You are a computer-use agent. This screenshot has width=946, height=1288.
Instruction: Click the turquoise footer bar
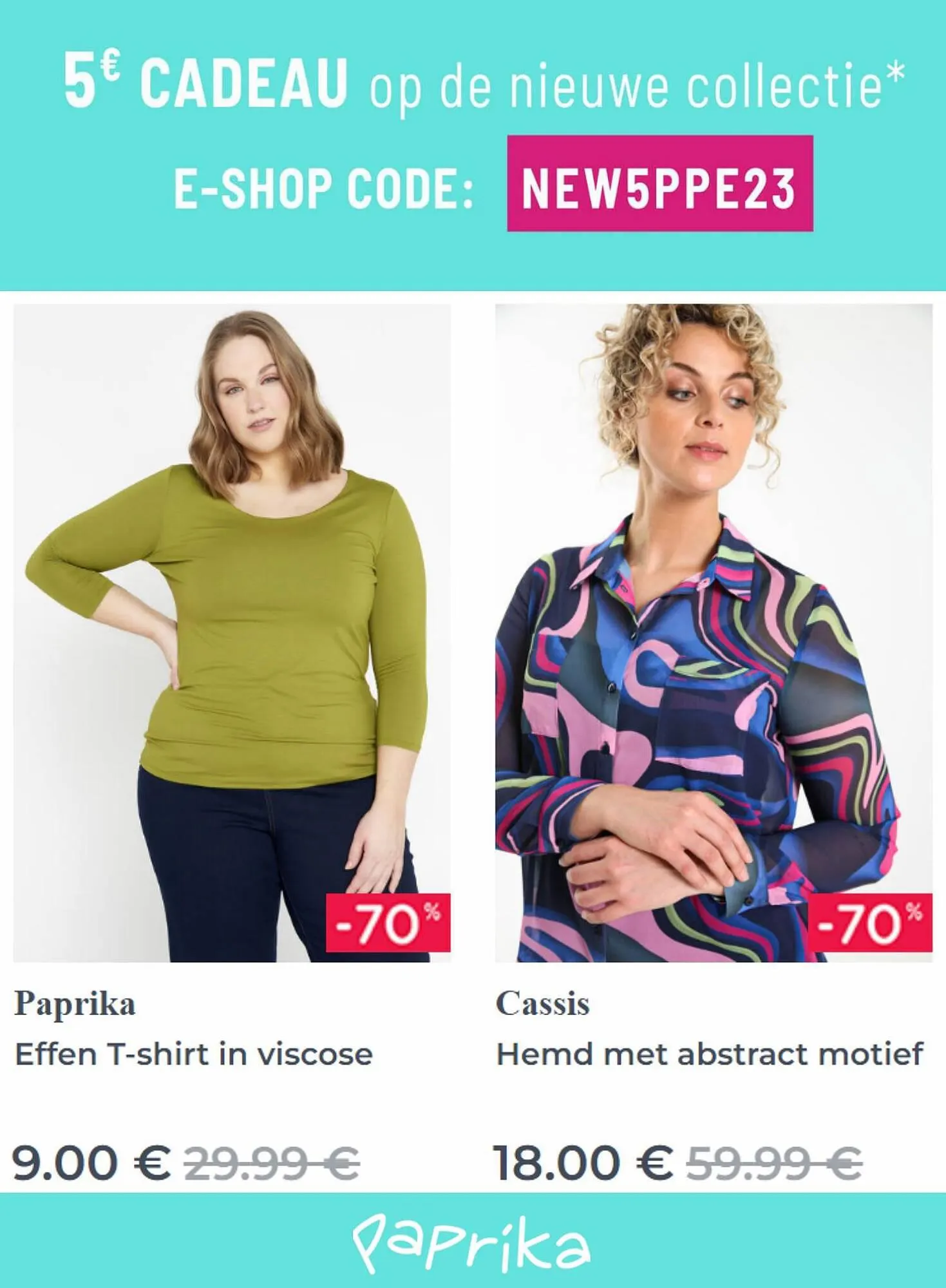click(473, 1240)
